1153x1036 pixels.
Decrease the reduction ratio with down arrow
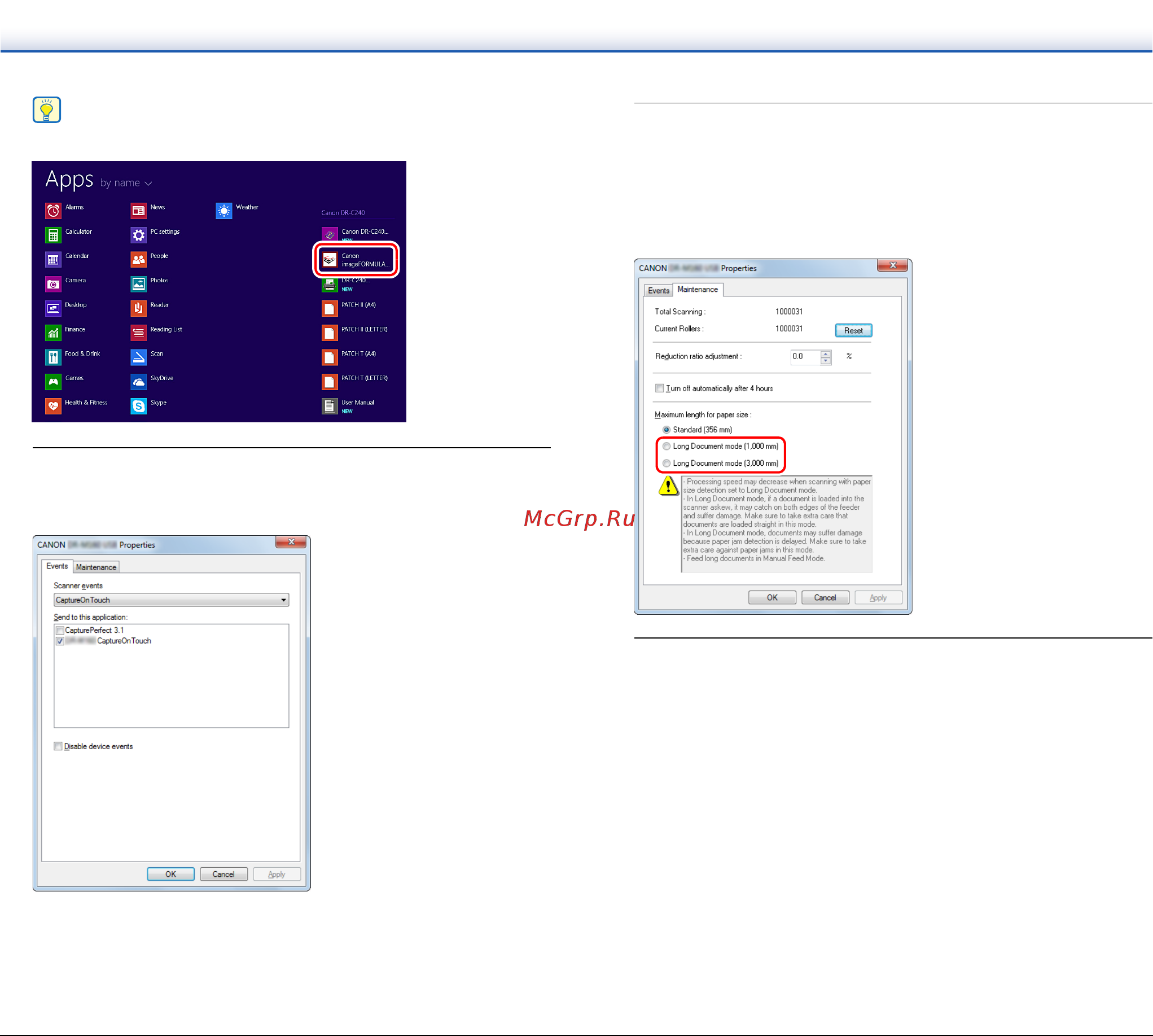[826, 361]
